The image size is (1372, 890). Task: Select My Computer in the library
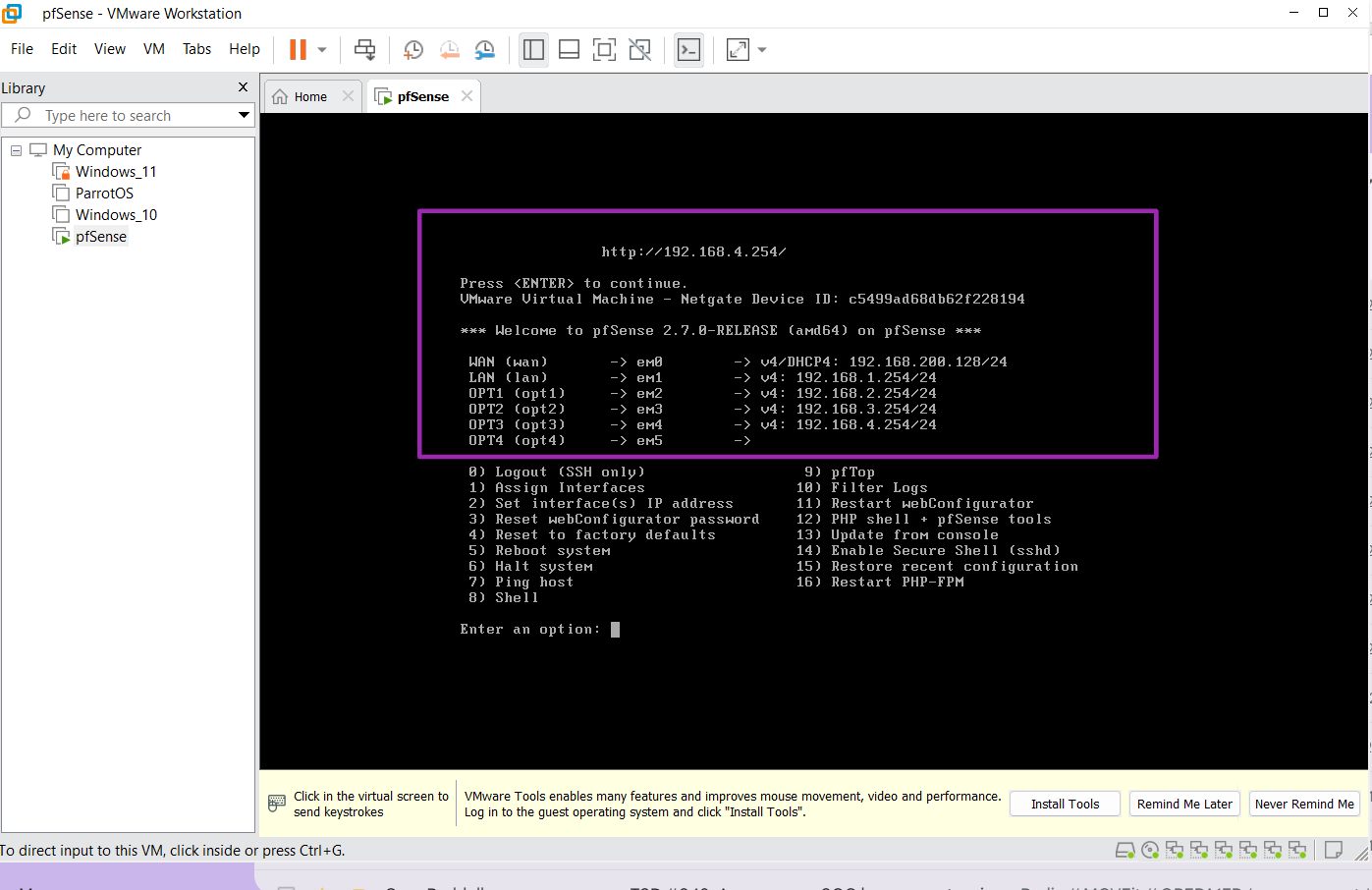tap(97, 150)
